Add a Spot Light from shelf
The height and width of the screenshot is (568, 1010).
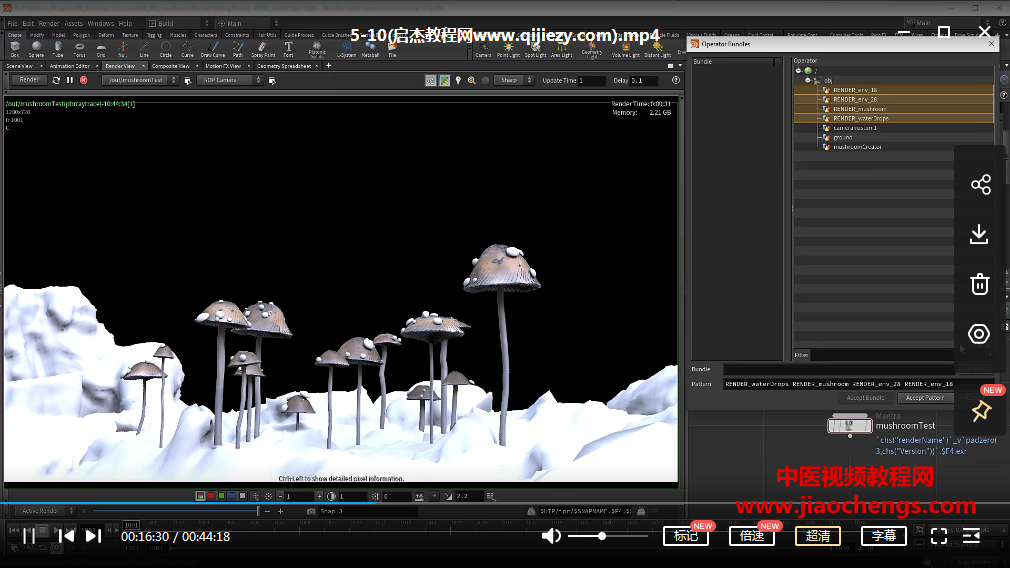pyautogui.click(x=535, y=49)
